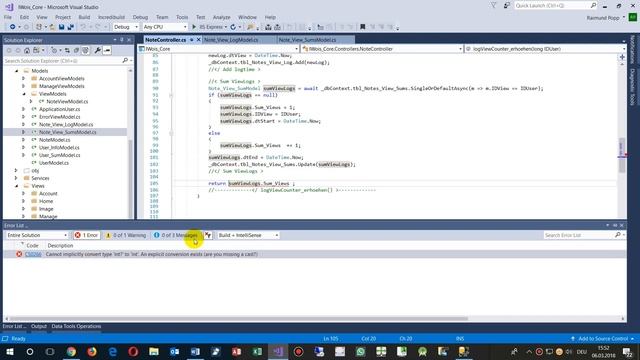Open the Debug configuration dropdown

coord(126,27)
